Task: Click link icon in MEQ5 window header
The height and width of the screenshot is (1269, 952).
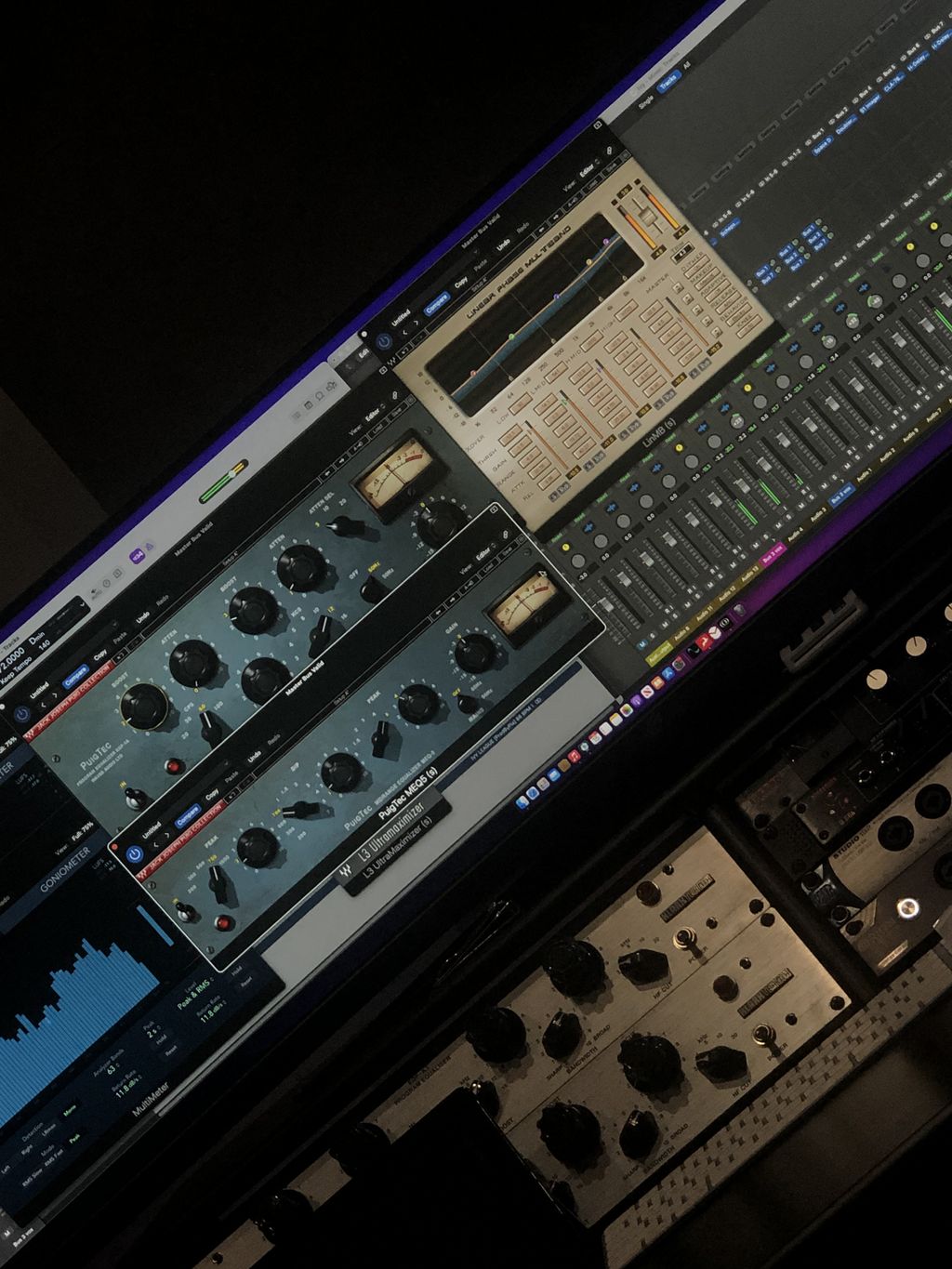Action: point(506,536)
